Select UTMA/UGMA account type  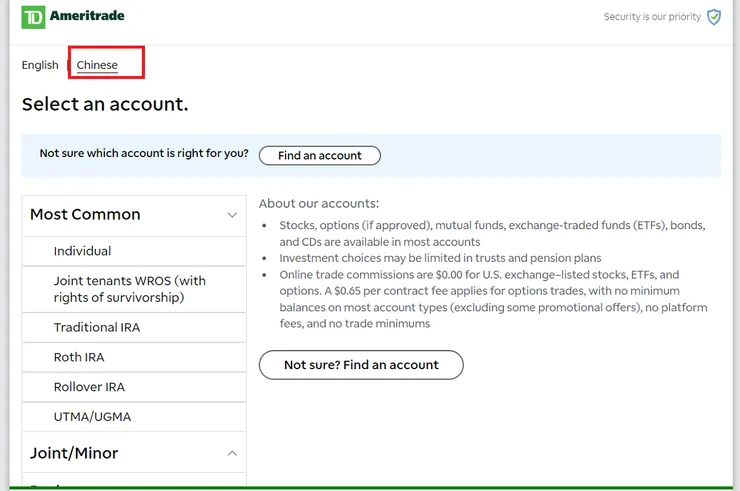92,417
